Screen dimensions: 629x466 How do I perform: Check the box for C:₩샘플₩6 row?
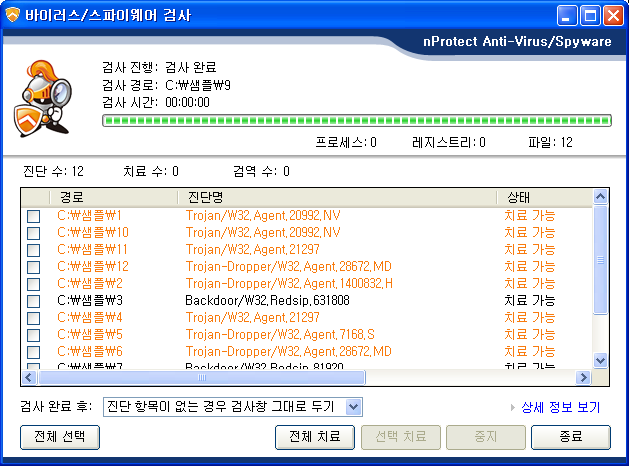(33, 353)
